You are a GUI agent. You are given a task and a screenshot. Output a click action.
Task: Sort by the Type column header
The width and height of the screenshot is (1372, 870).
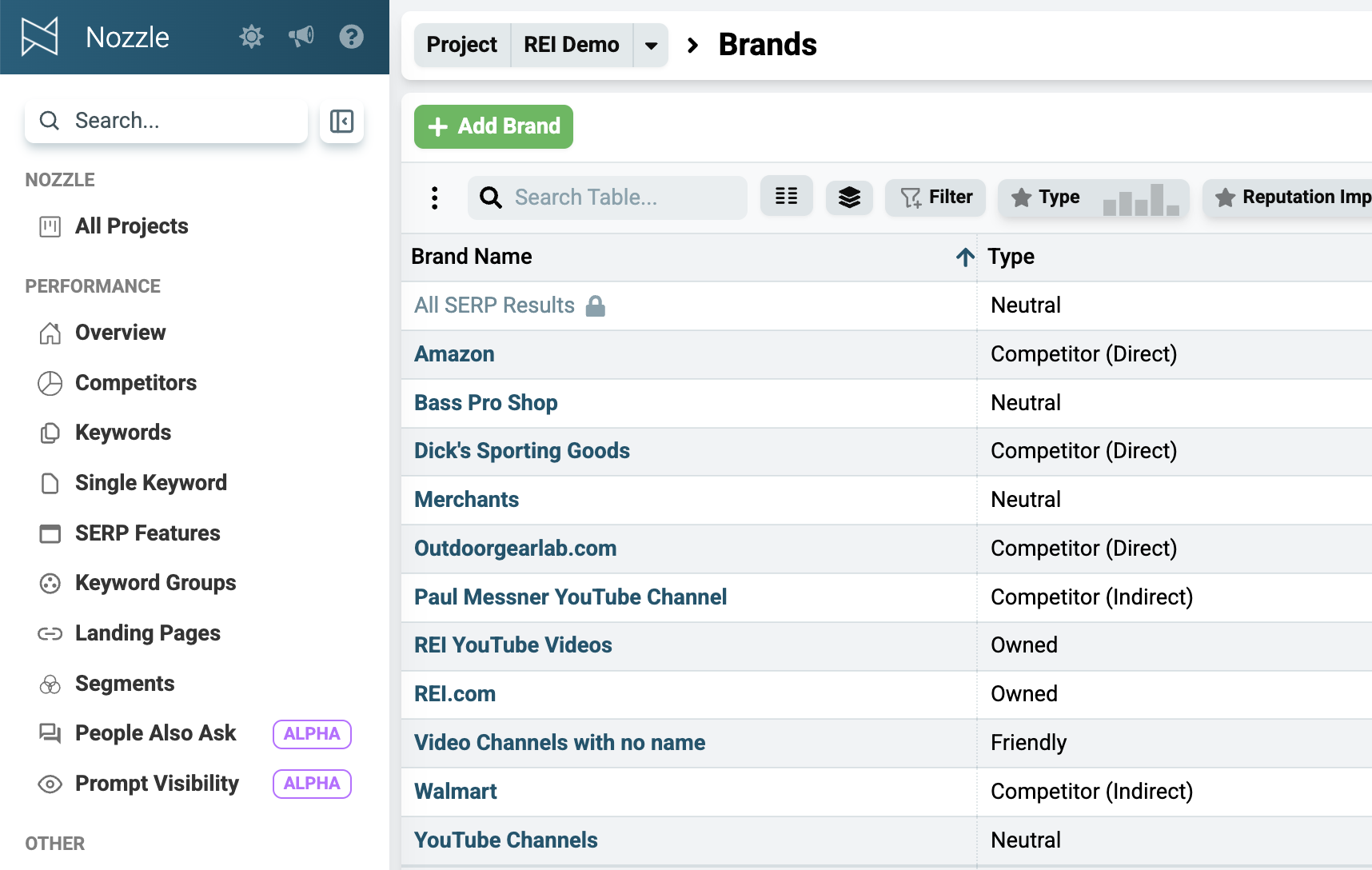click(1011, 257)
